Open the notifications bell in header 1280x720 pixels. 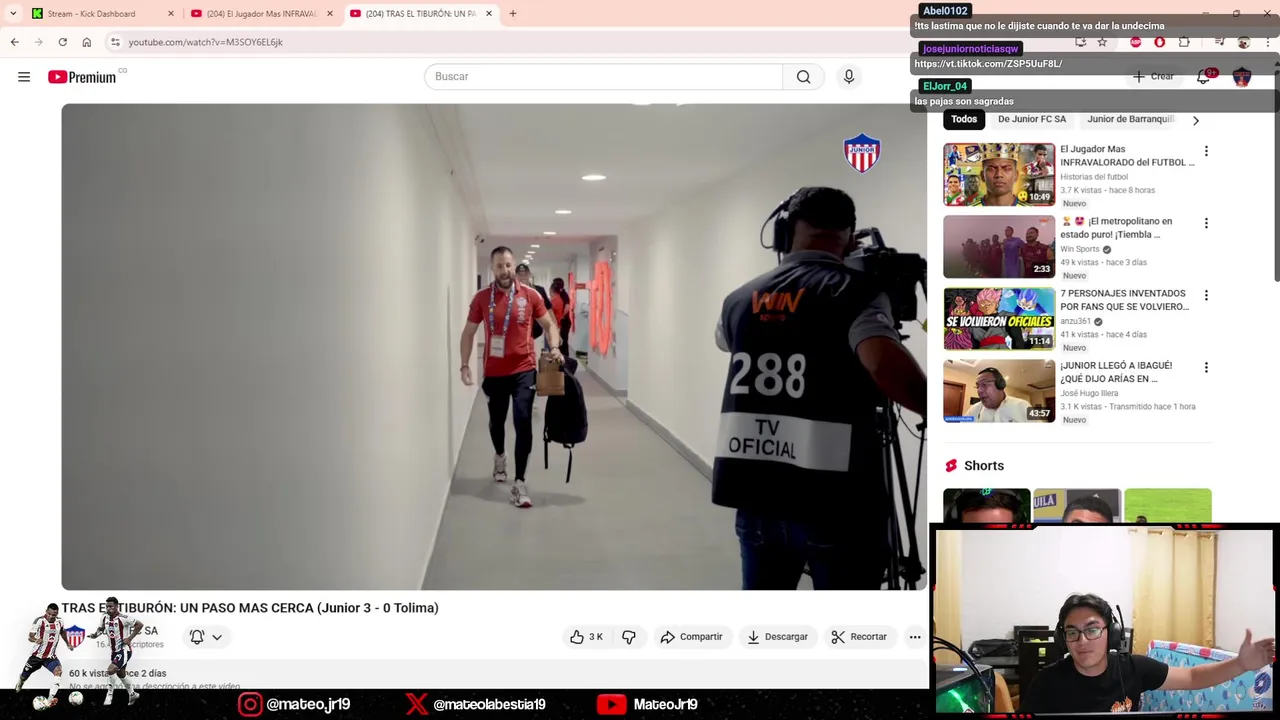[x=1204, y=77]
